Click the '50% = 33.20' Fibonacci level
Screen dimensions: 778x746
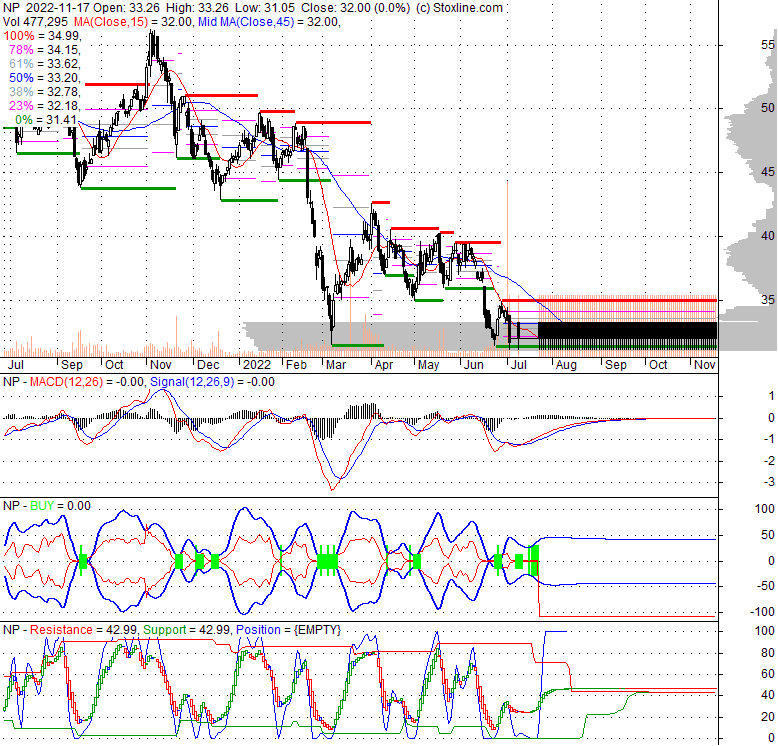[45, 78]
